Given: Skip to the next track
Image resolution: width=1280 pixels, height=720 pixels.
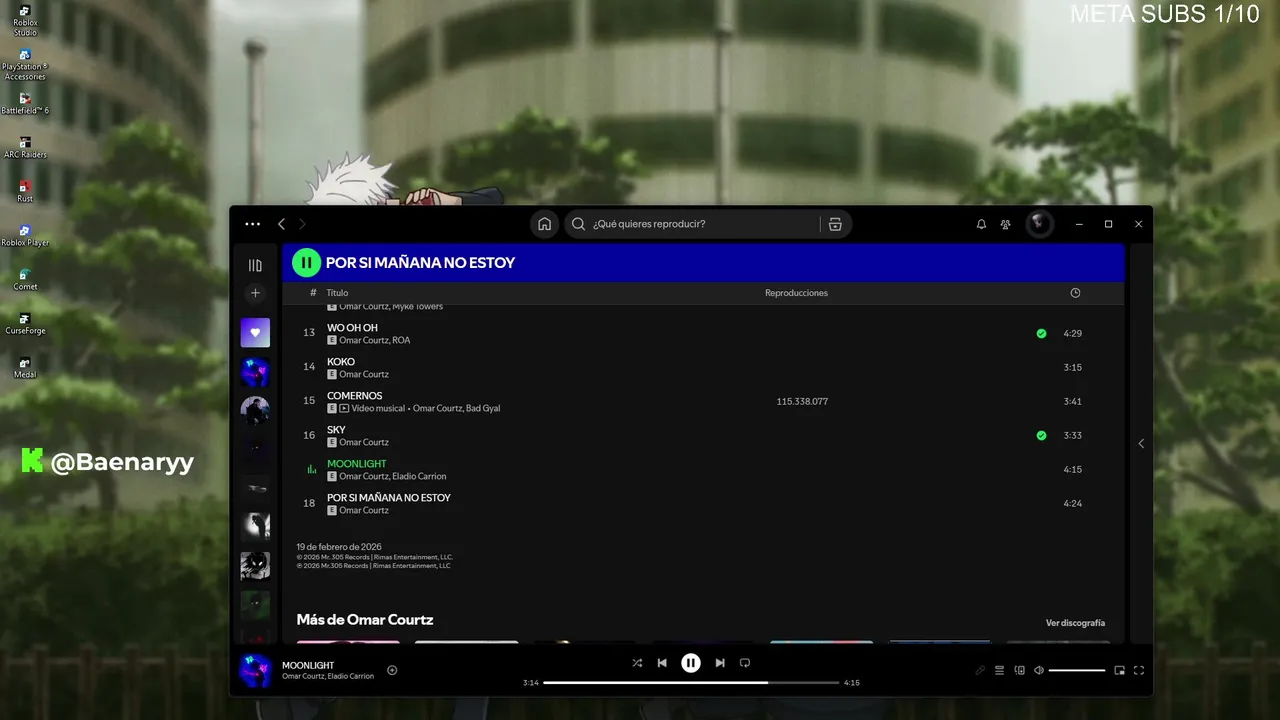Looking at the screenshot, I should pyautogui.click(x=720, y=662).
